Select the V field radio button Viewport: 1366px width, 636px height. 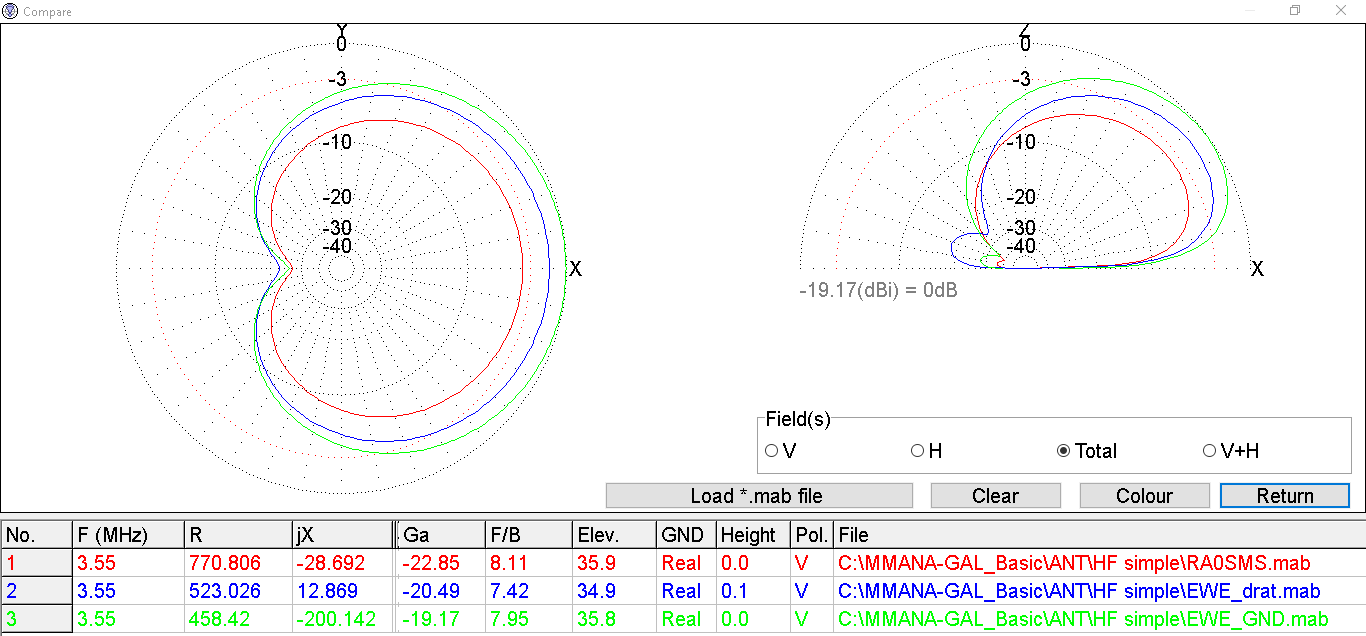(x=771, y=451)
